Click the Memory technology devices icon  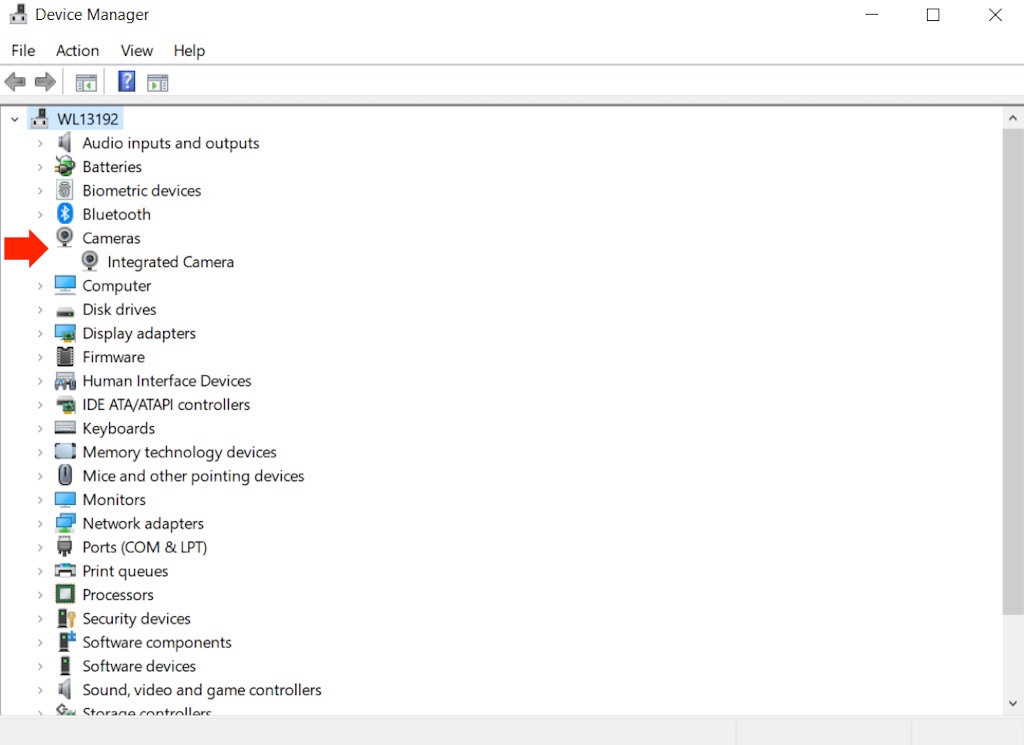pyautogui.click(x=65, y=451)
